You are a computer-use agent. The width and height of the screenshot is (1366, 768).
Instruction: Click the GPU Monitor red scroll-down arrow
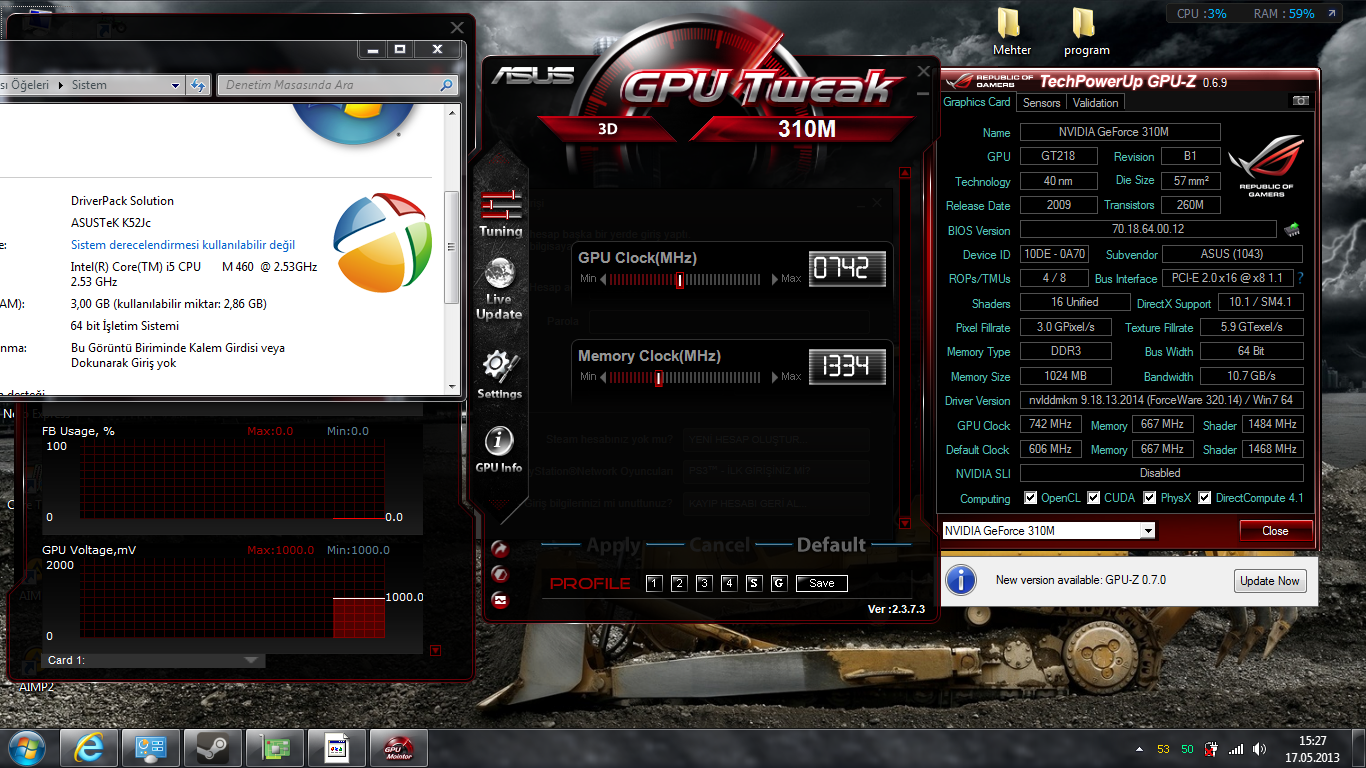(435, 650)
